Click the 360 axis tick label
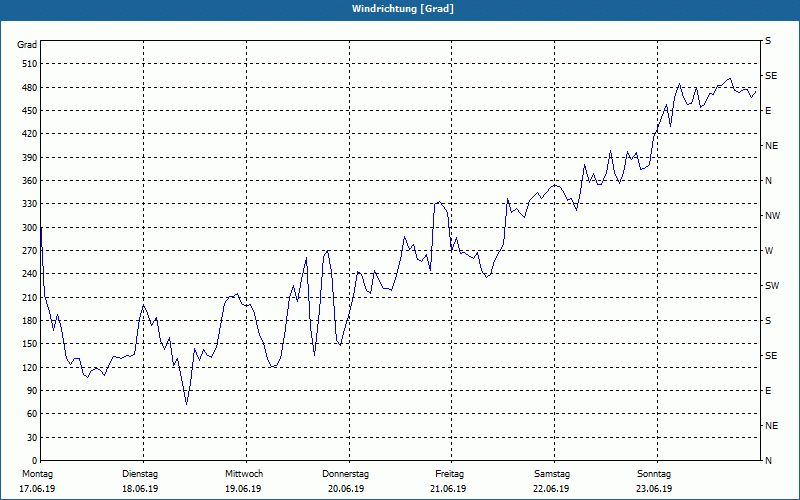 tap(30, 181)
